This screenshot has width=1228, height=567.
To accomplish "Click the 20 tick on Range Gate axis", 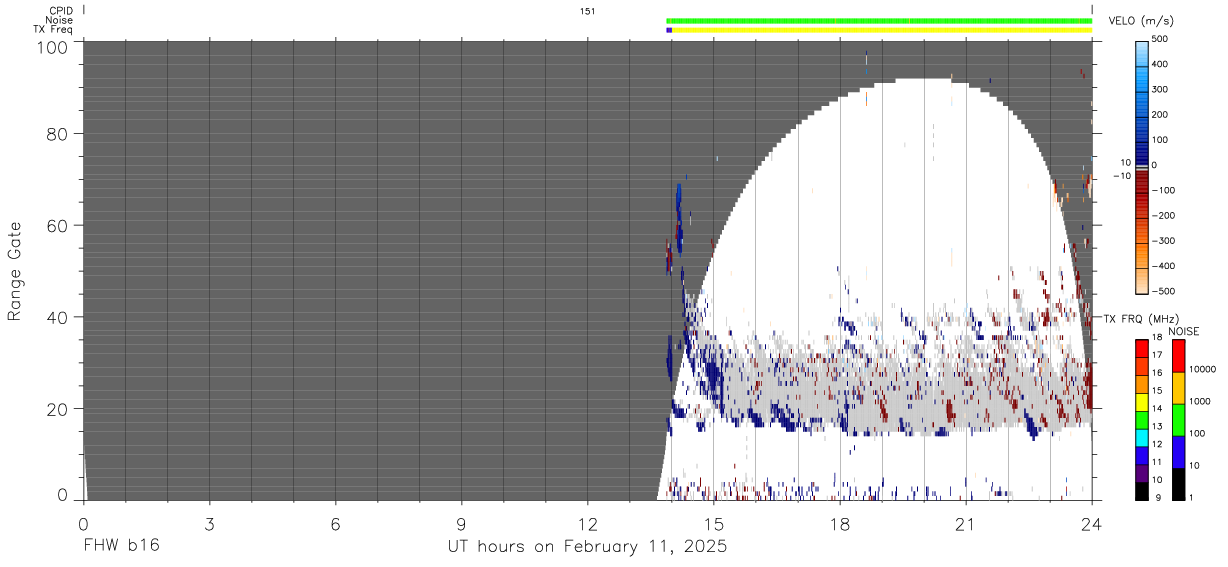I will tap(57, 409).
